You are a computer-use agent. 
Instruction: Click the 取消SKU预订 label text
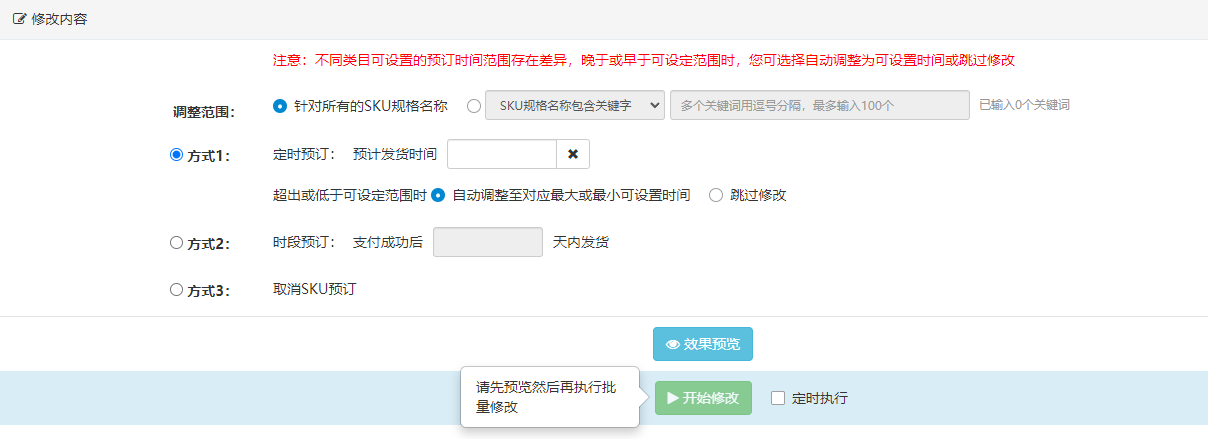coord(315,290)
